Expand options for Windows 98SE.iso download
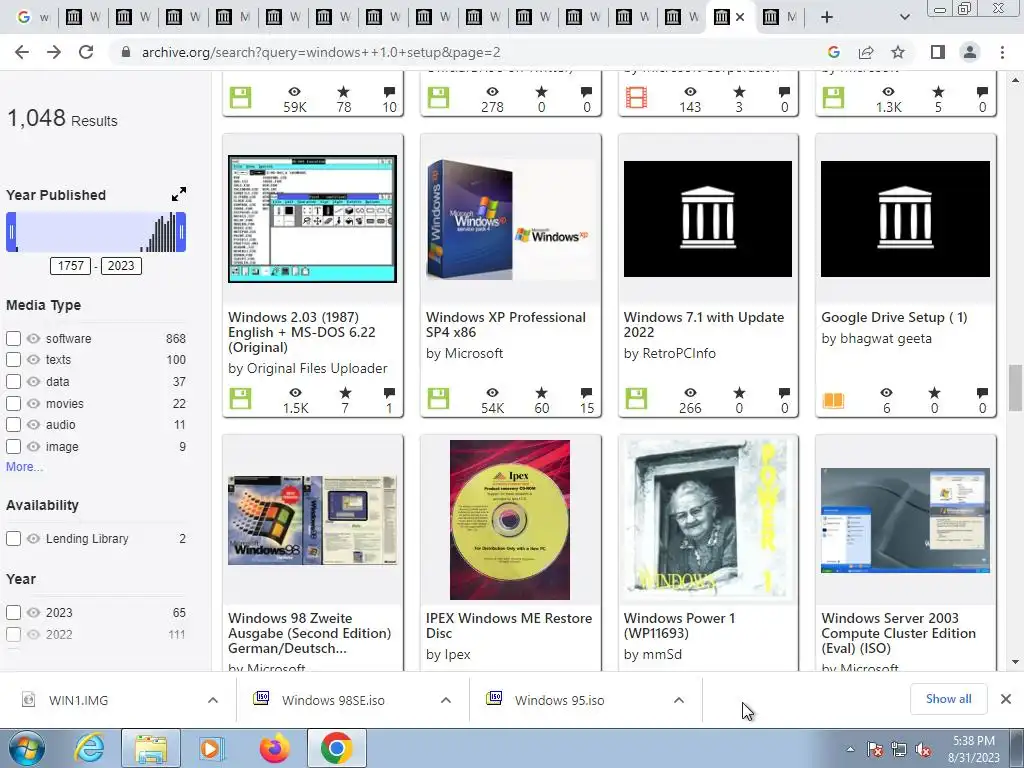1024x768 pixels. (x=445, y=700)
